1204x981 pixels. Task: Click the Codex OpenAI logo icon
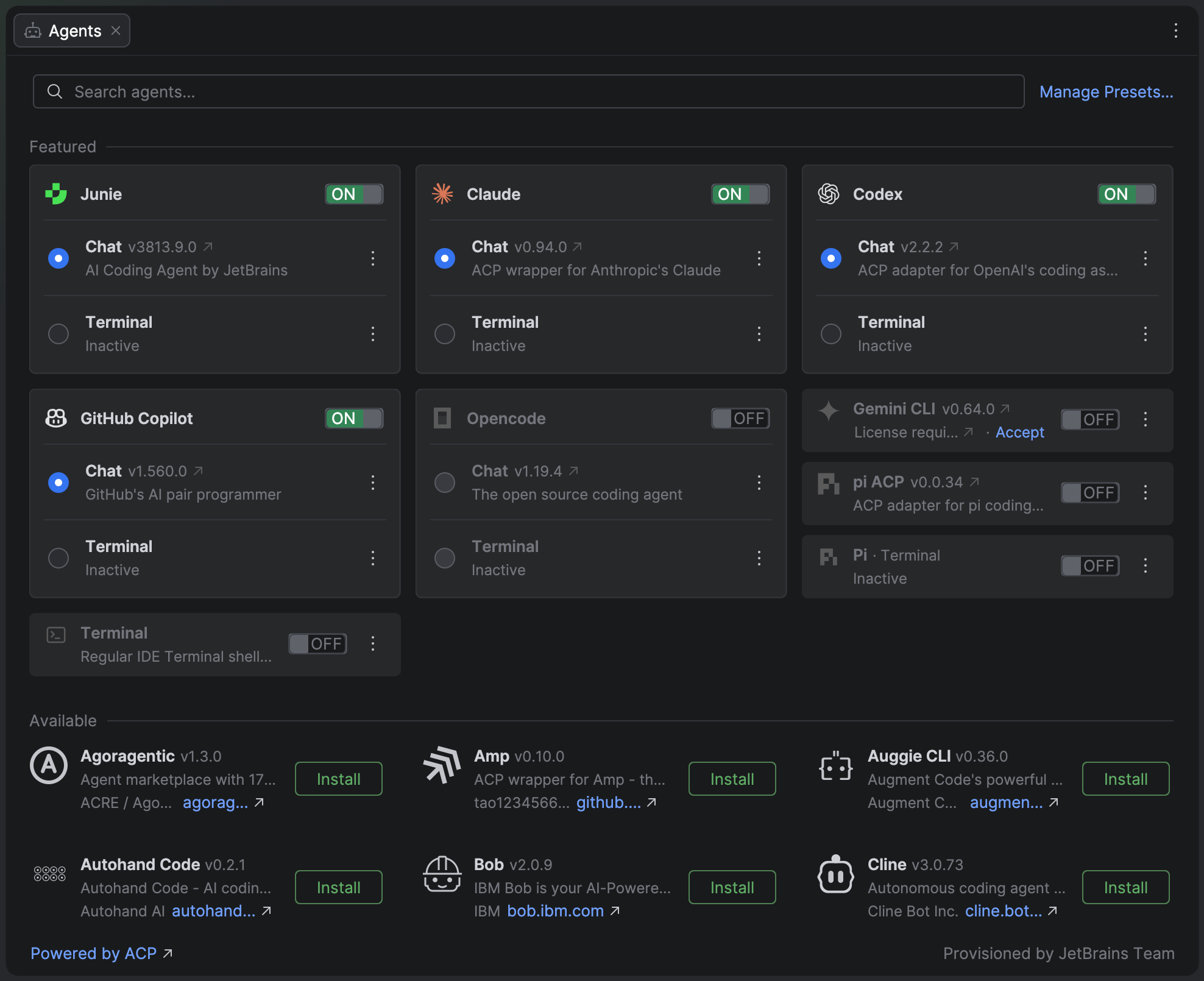829,194
